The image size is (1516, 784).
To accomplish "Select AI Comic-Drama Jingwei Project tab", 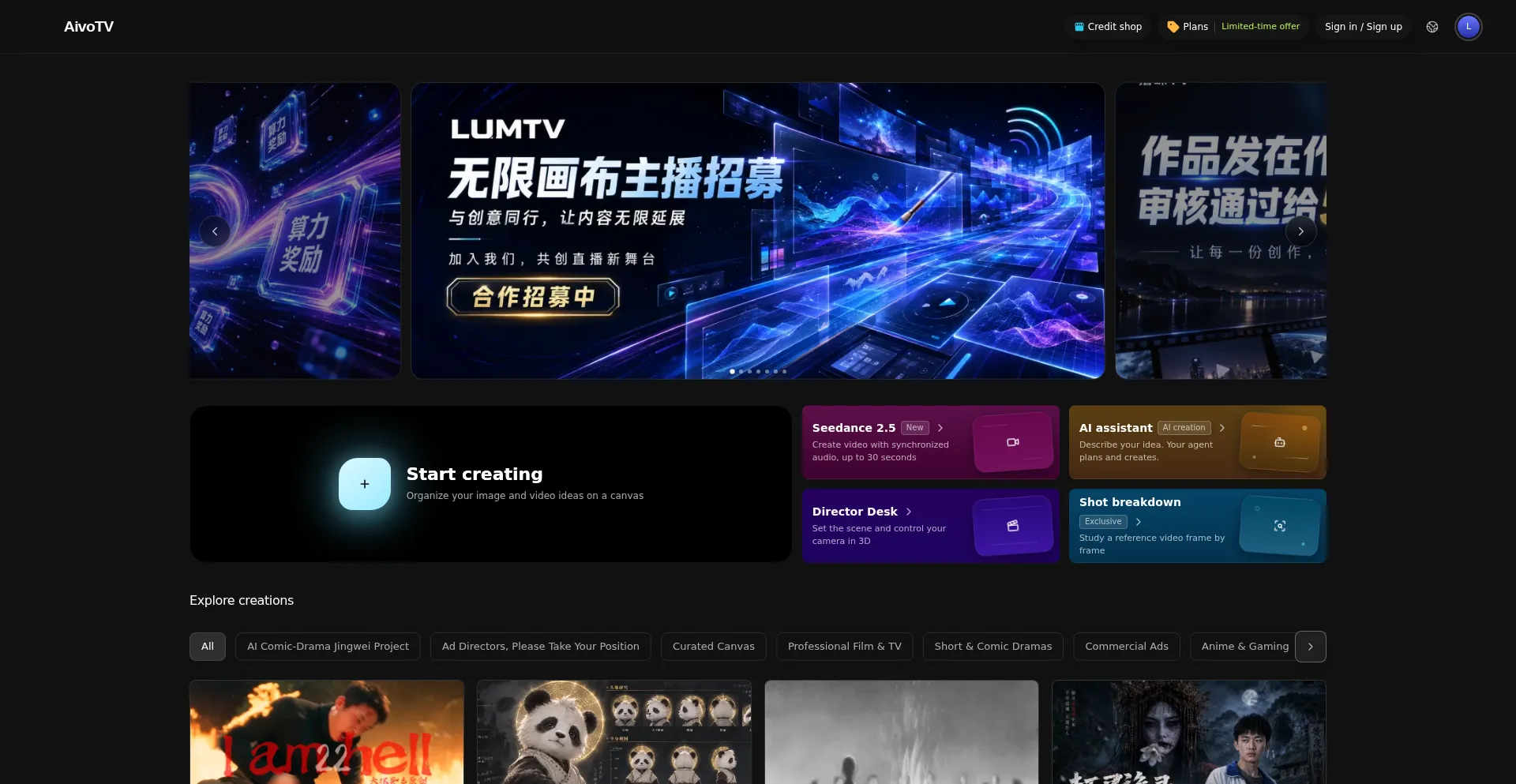I will (328, 647).
